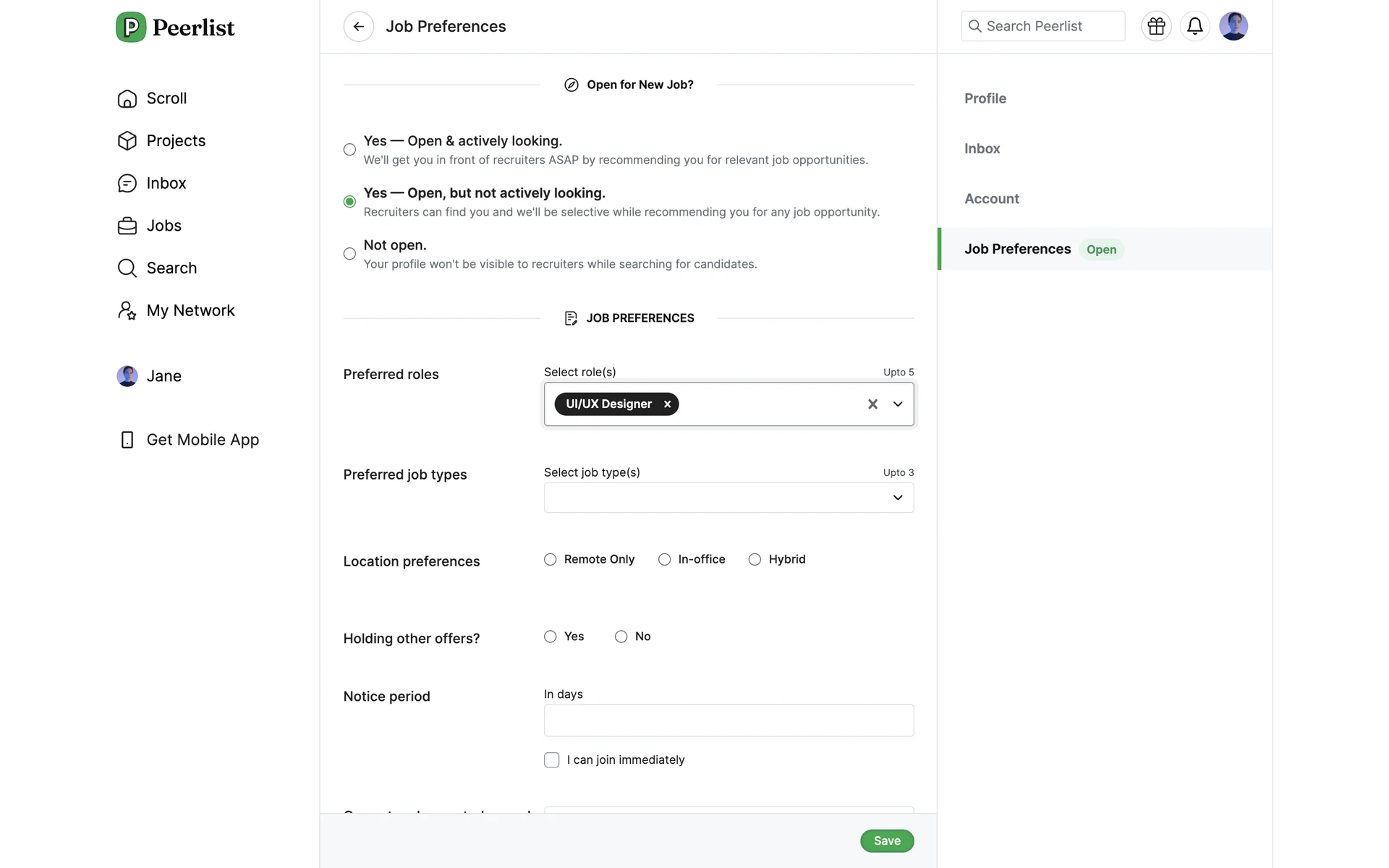Select the Not open option
The height and width of the screenshot is (868, 1389).
(349, 254)
